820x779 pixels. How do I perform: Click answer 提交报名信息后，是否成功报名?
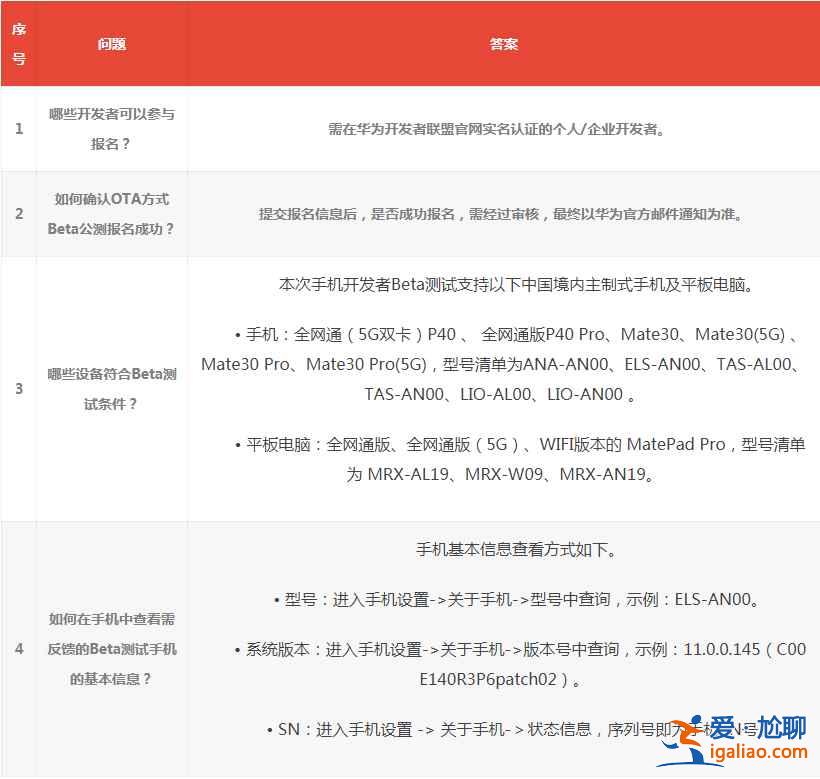(501, 214)
